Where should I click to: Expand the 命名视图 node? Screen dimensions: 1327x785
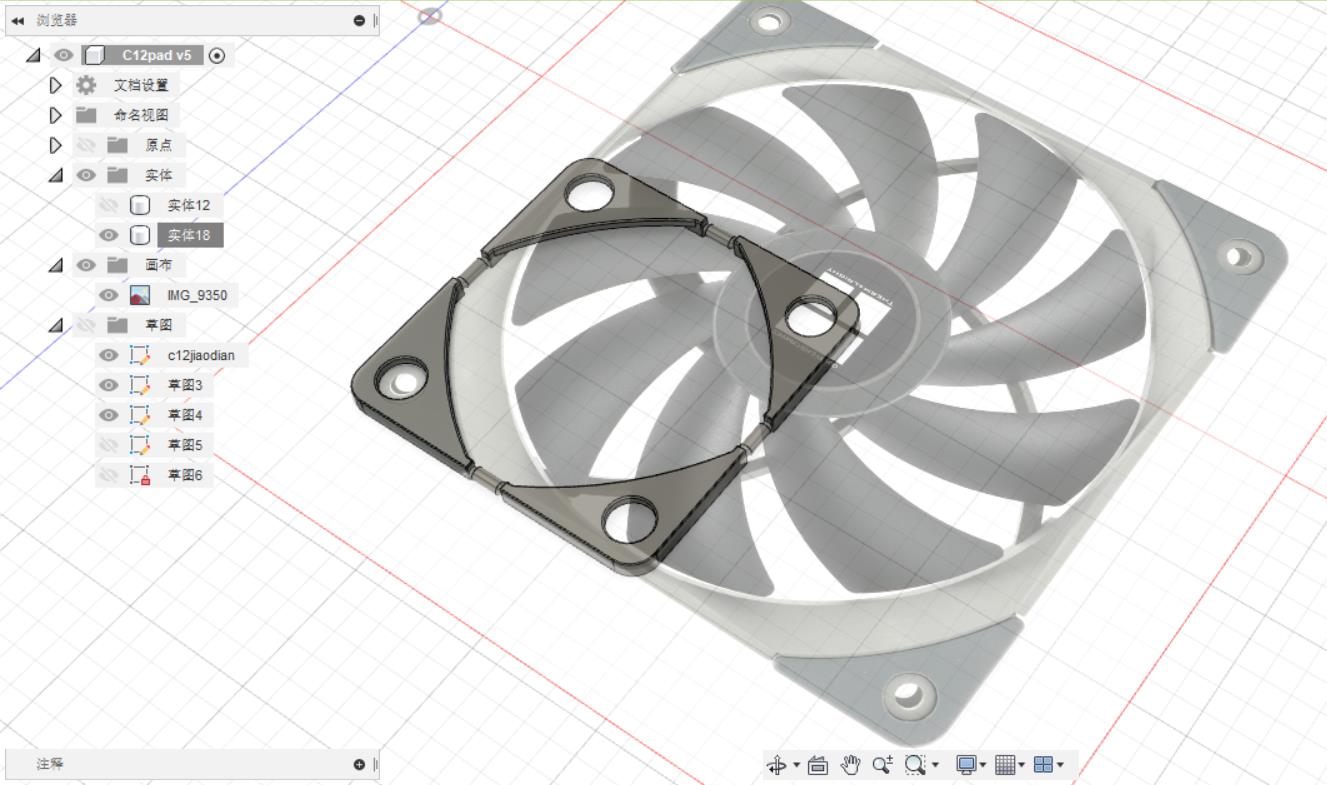pyautogui.click(x=56, y=115)
